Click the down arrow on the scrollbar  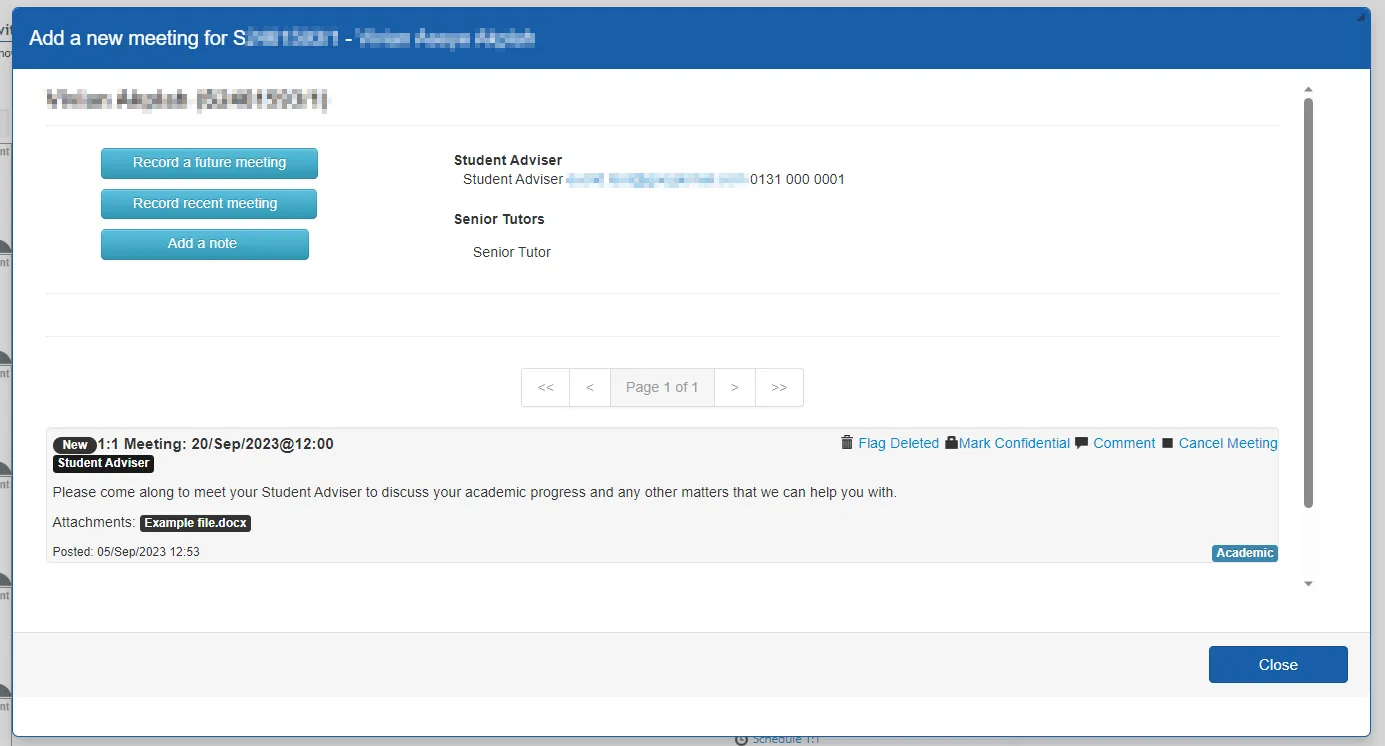(x=1308, y=583)
